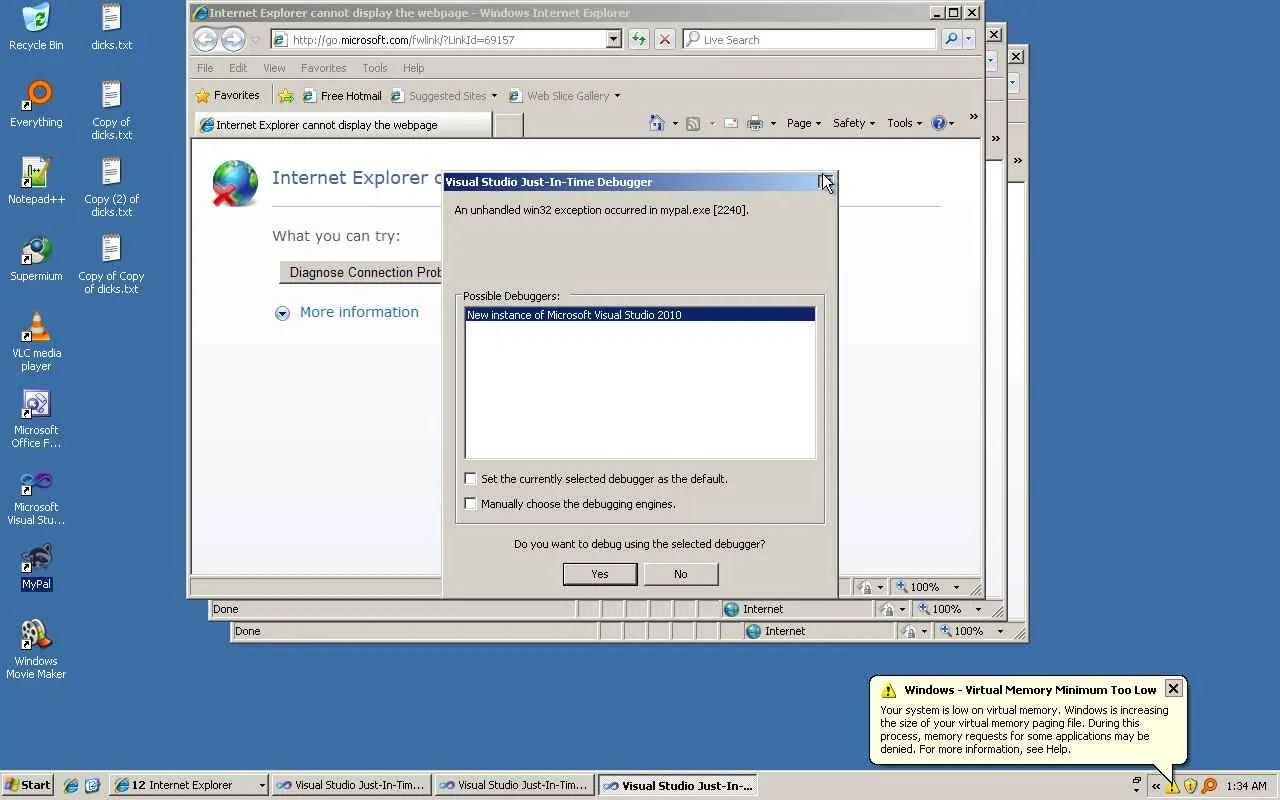Click the Stop (red X) button in IE
The height and width of the screenshot is (800, 1280).
tap(664, 39)
